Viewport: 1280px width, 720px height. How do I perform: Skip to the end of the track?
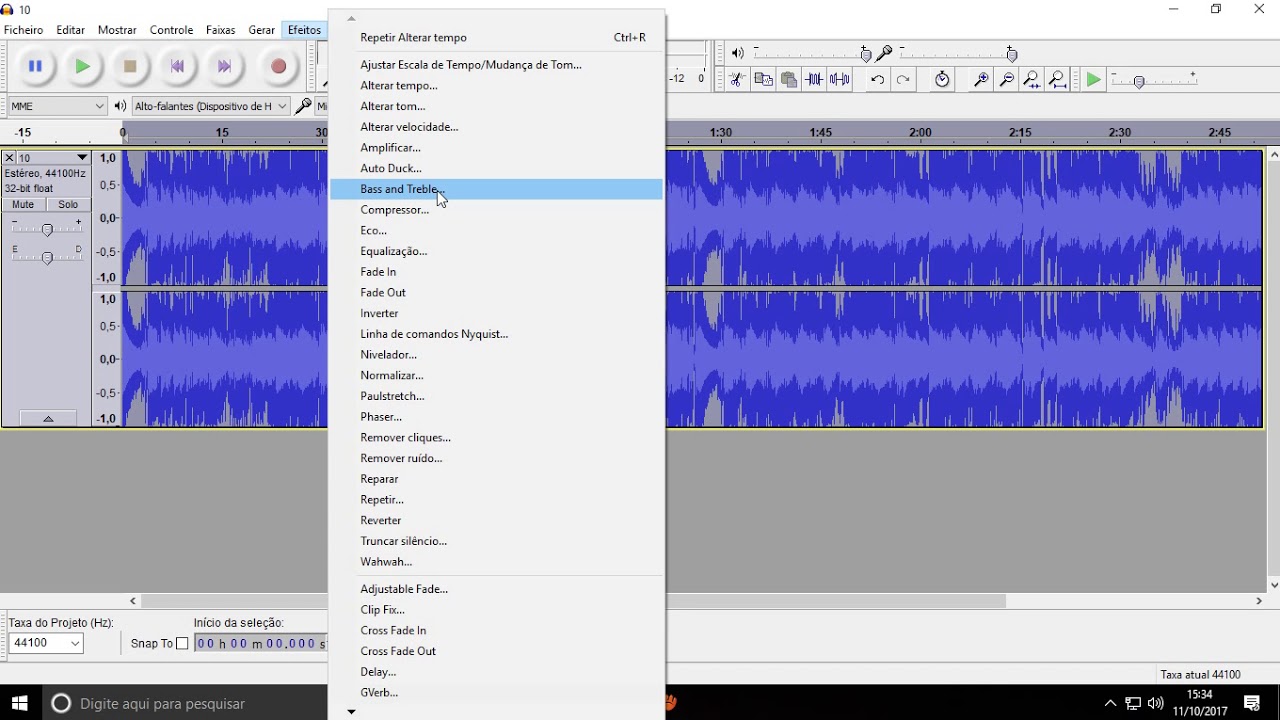point(224,66)
